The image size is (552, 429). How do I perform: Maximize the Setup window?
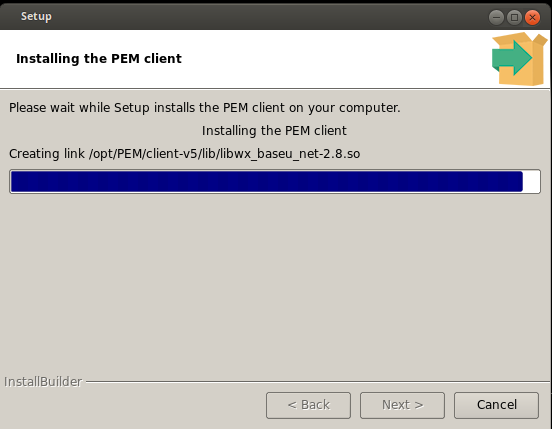pyautogui.click(x=514, y=17)
